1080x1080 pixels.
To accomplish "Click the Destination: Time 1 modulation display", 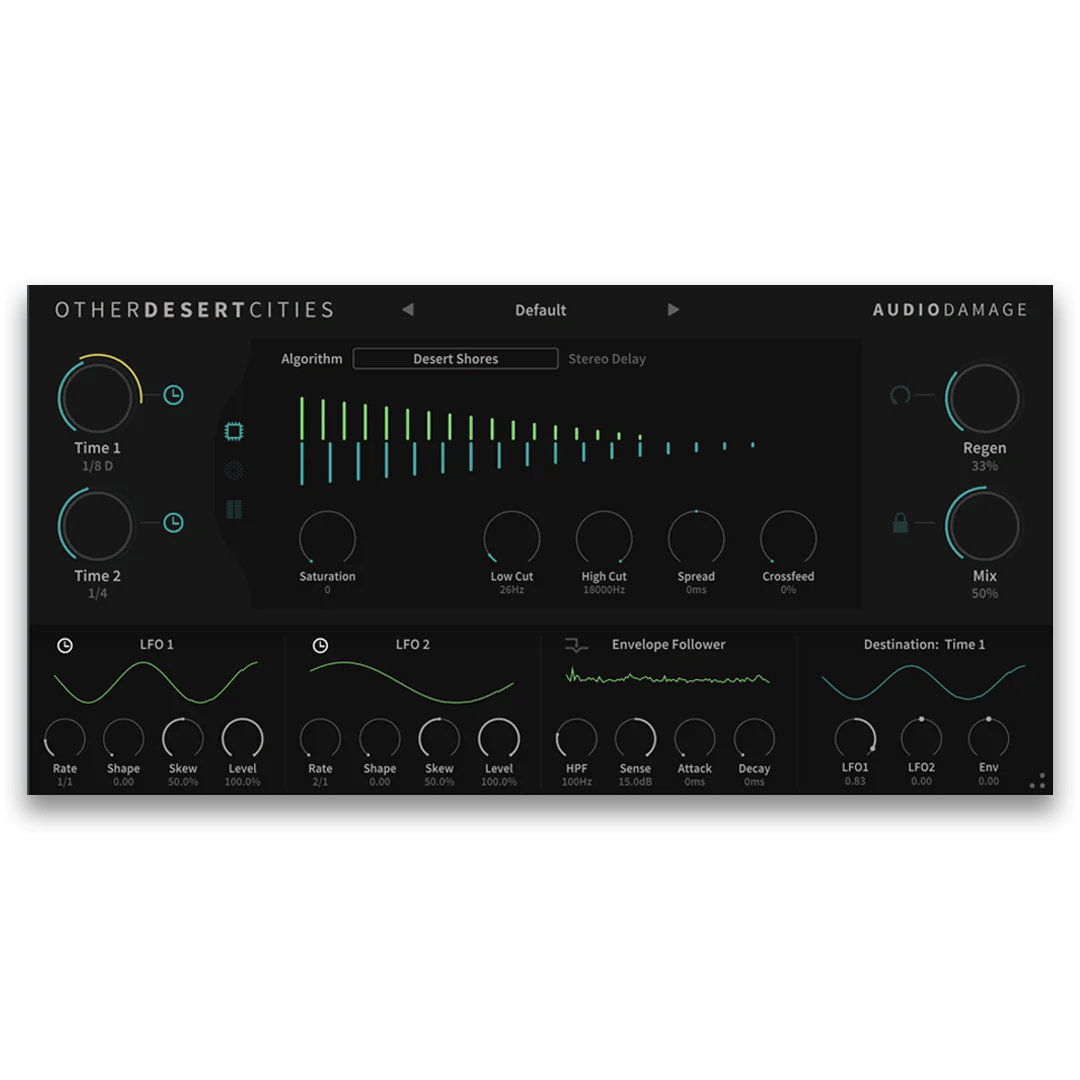I will [924, 683].
